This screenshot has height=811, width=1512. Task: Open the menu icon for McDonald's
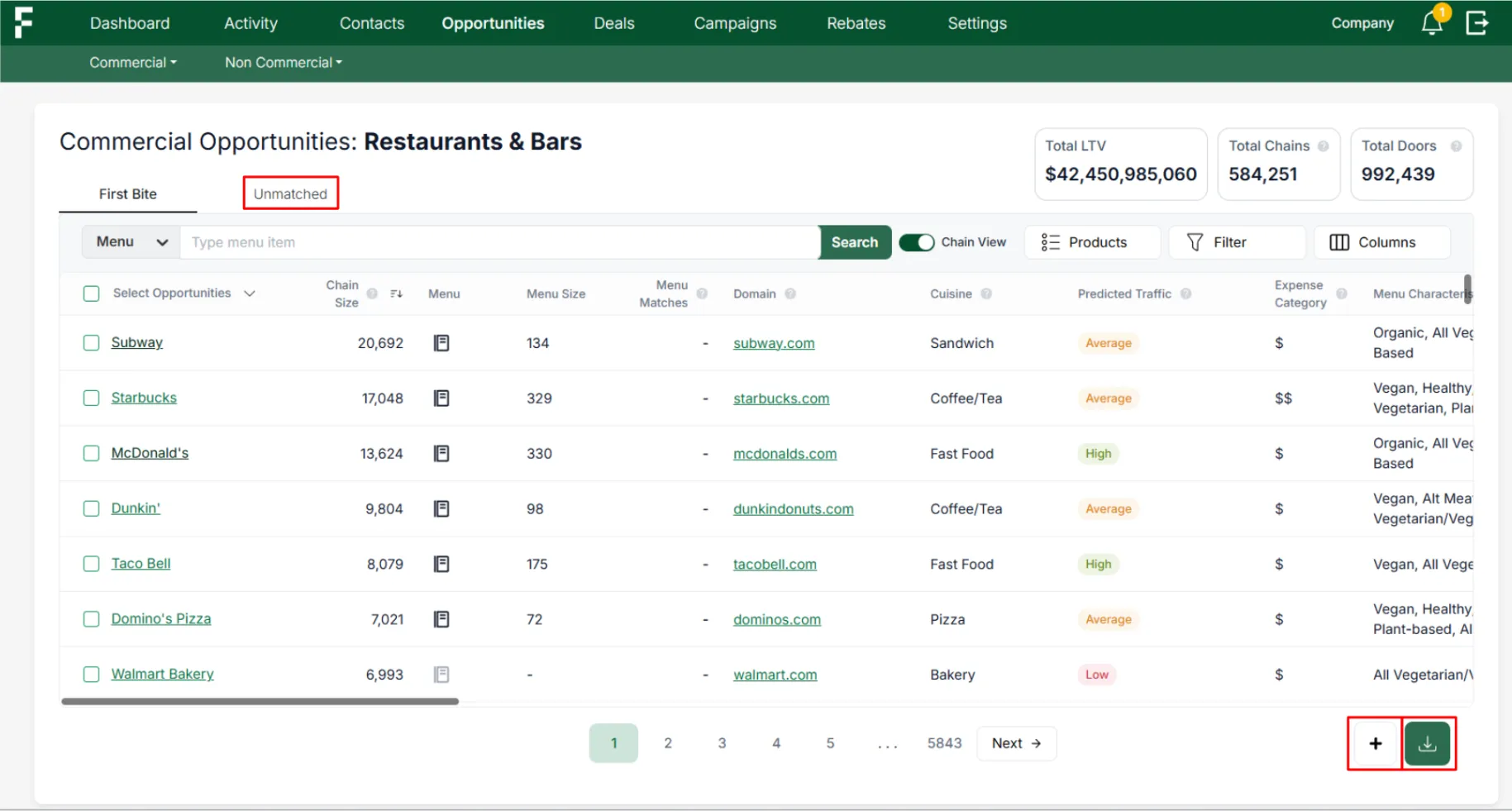tap(441, 454)
